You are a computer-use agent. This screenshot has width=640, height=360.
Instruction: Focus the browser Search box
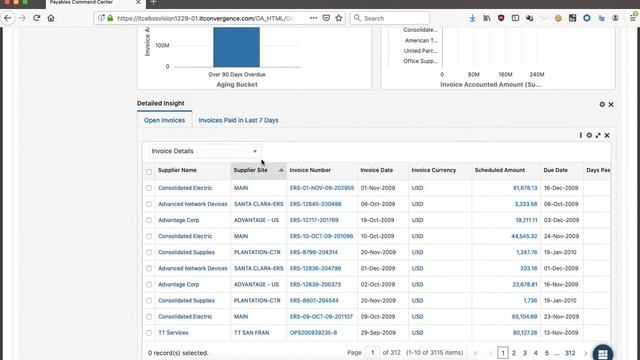pyautogui.click(x=390, y=18)
